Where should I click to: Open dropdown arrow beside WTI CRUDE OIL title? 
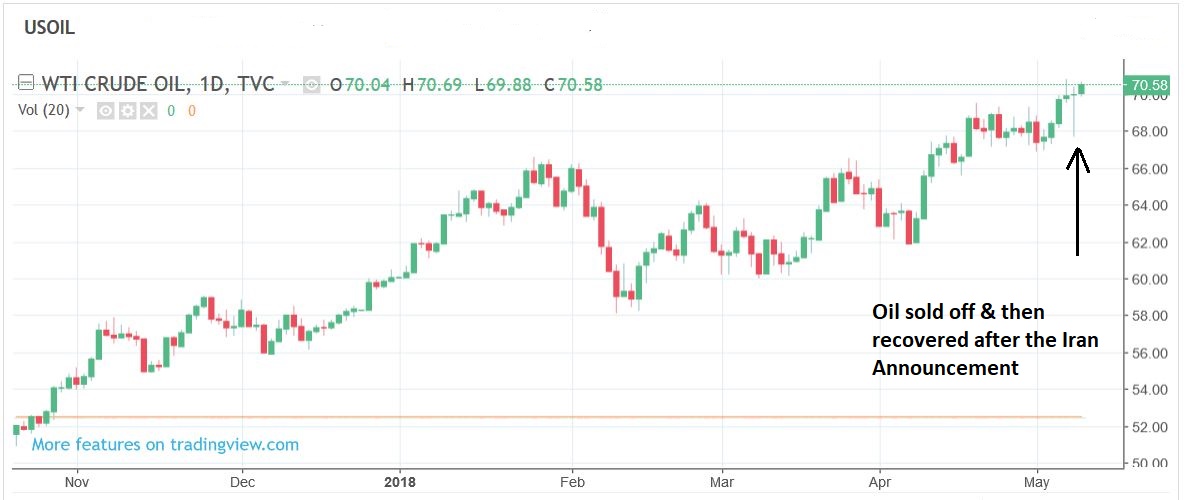click(286, 84)
